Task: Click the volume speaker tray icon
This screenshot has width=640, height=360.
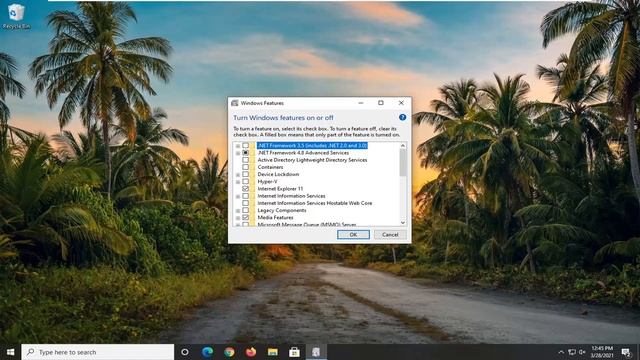Action: (582, 352)
